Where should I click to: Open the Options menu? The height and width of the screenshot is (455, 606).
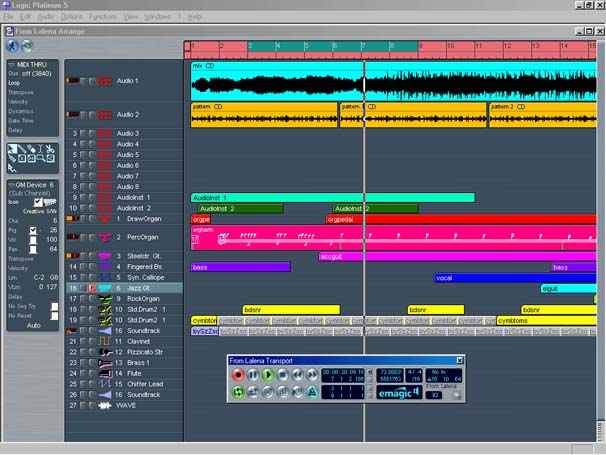pos(71,17)
